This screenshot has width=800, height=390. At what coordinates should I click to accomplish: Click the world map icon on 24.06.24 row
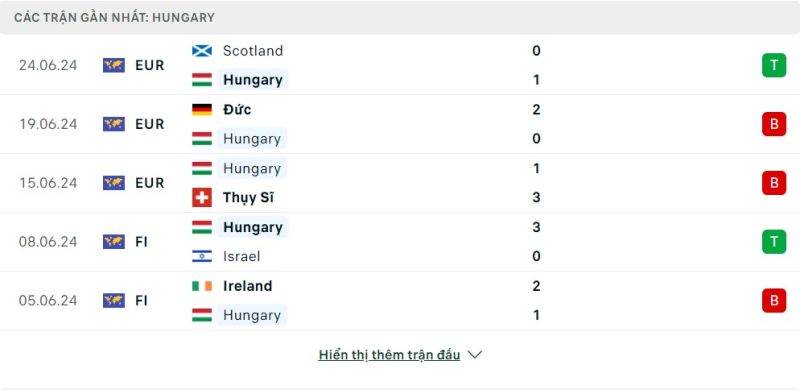(114, 65)
